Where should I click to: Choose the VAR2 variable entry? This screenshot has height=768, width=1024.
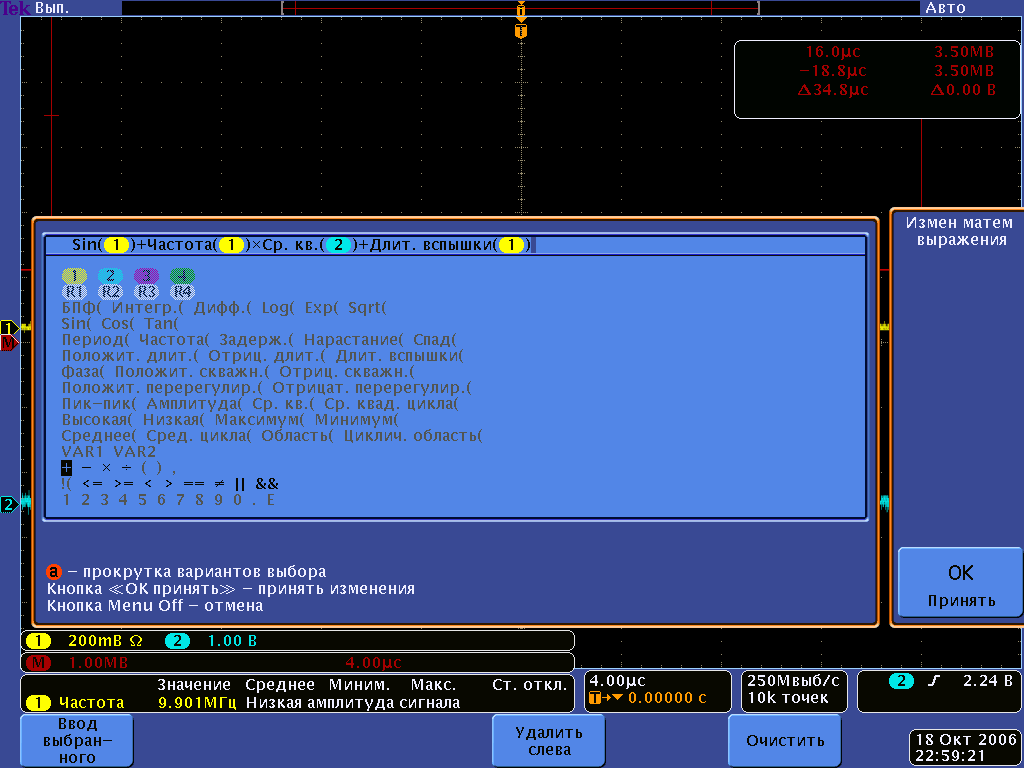tap(135, 451)
